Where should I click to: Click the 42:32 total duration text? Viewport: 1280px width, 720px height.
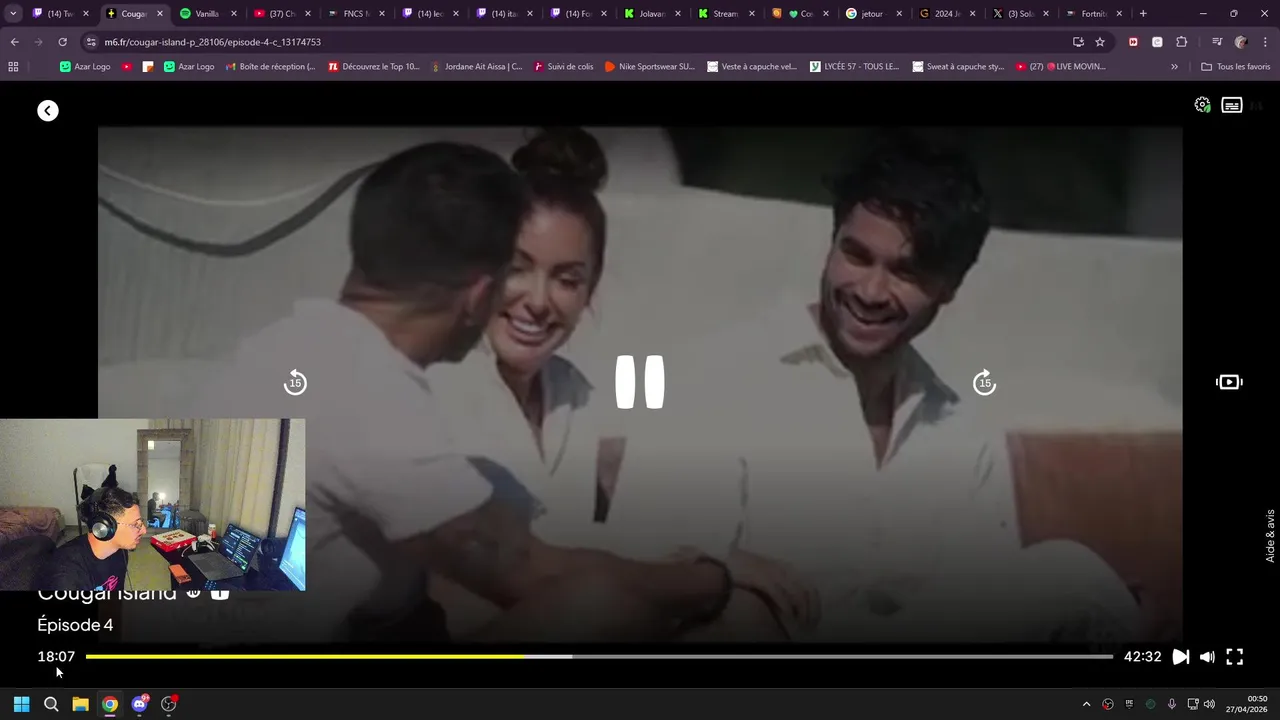(x=1142, y=657)
